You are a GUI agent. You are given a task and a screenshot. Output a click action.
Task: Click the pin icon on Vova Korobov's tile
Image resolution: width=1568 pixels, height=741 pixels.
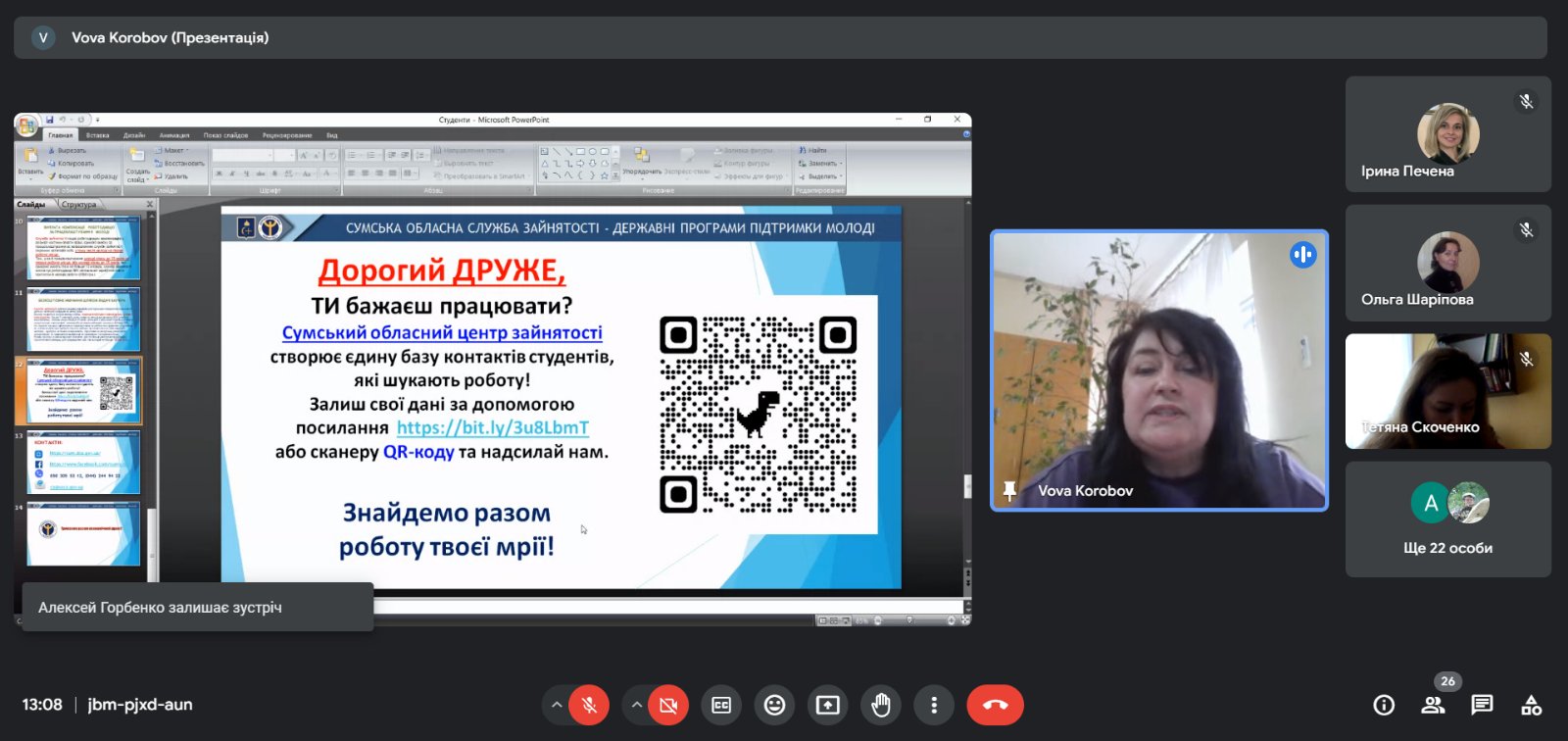(x=1009, y=490)
